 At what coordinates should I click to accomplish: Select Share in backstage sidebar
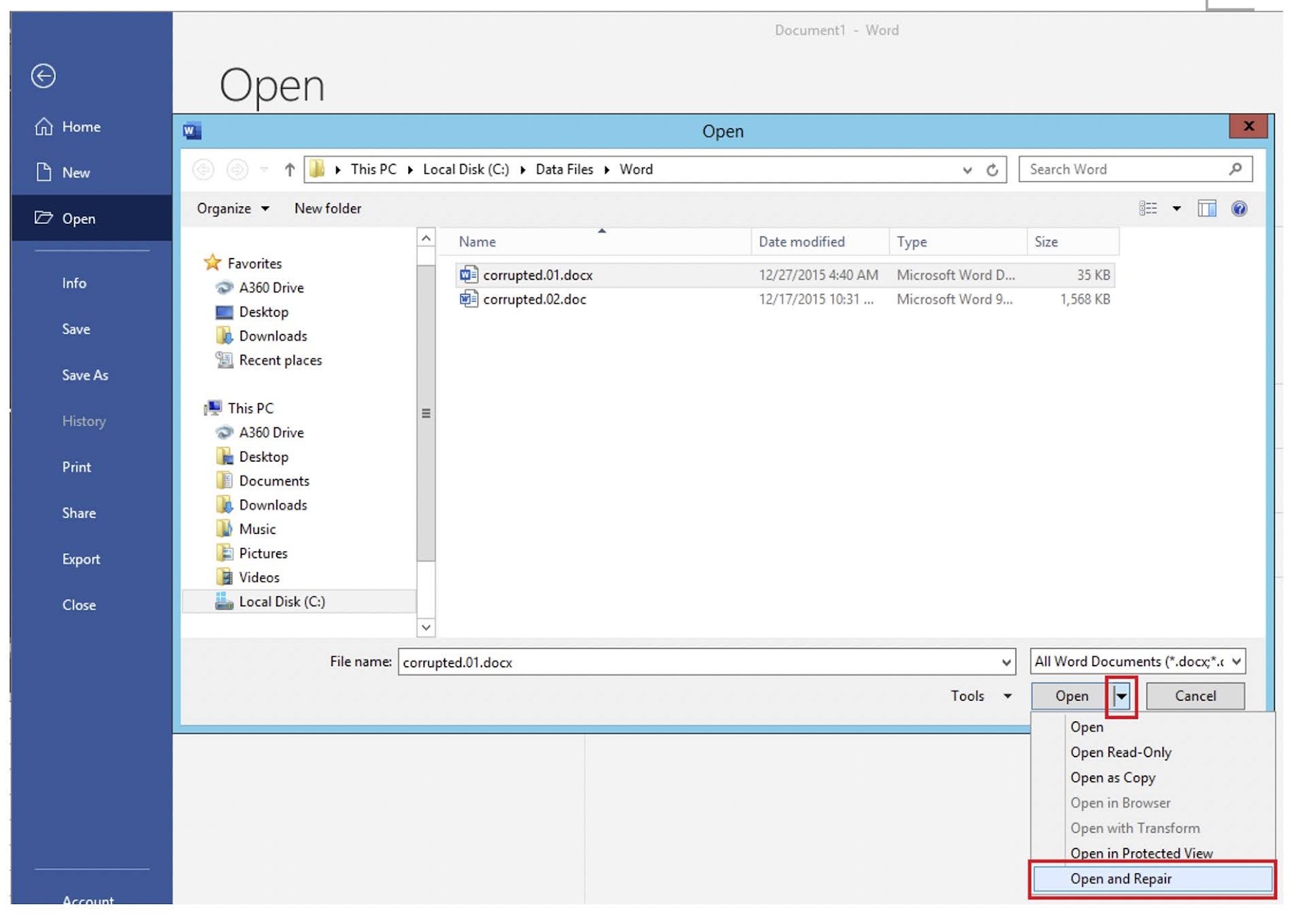tap(91, 513)
